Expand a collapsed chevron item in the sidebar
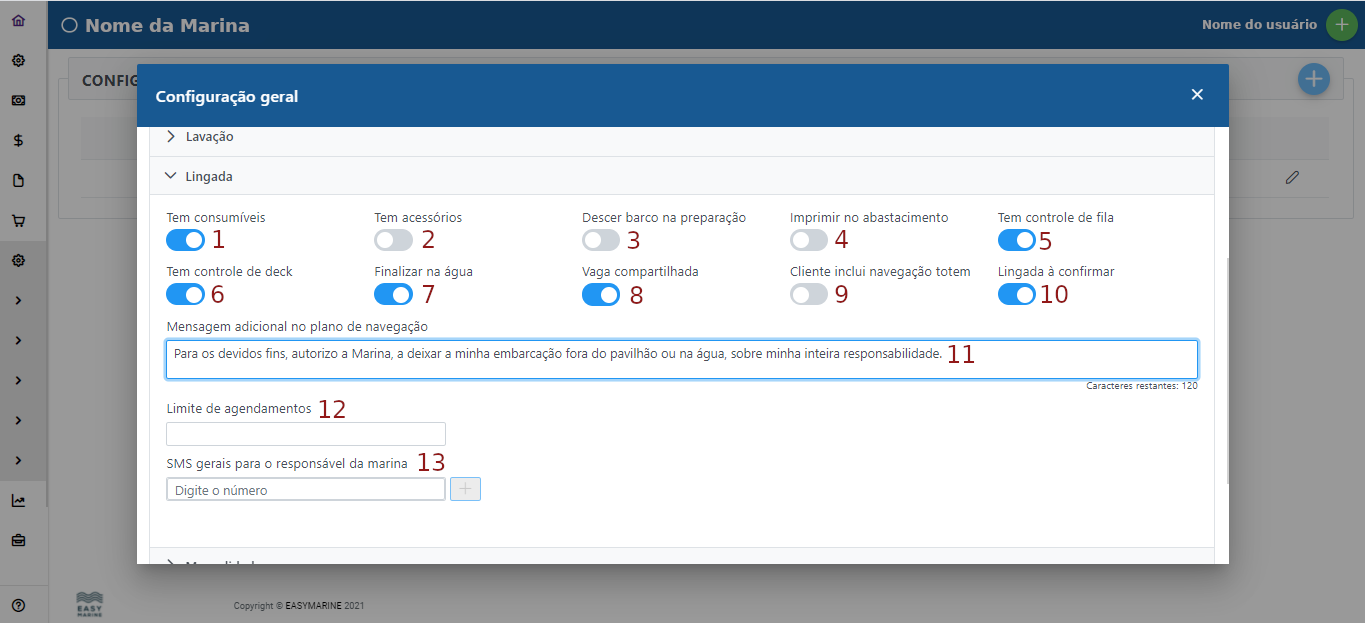The image size is (1365, 623). point(17,300)
